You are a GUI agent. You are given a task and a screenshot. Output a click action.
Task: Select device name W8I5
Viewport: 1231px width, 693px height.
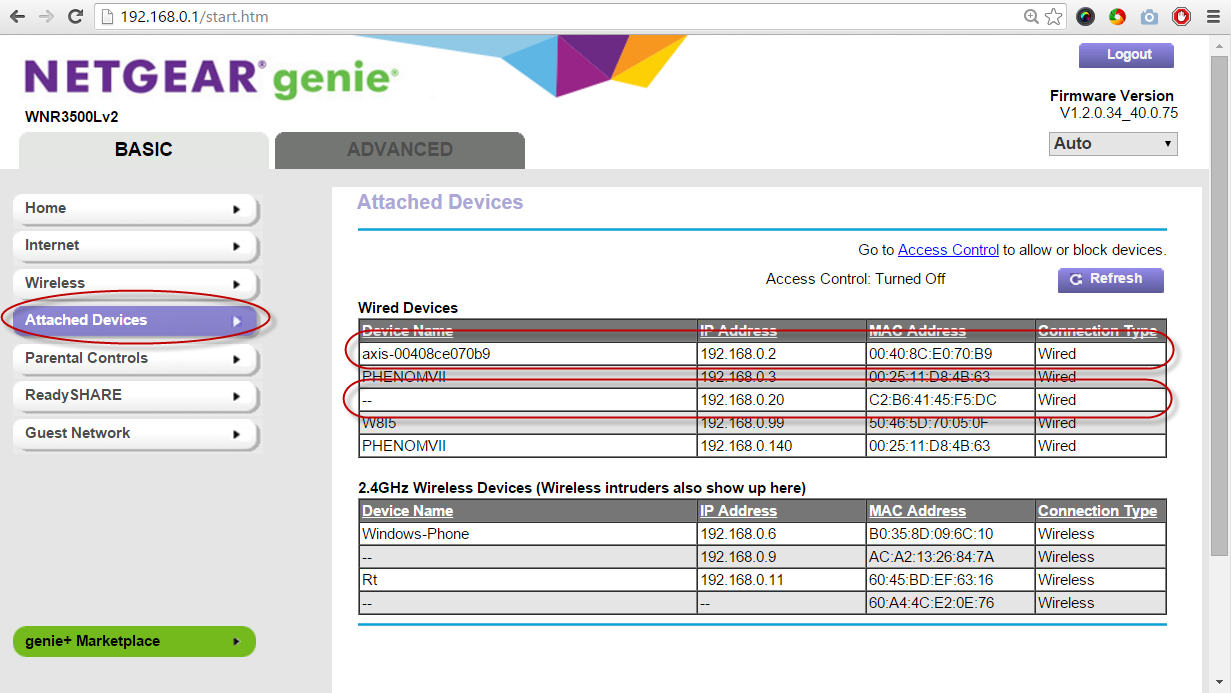(381, 423)
